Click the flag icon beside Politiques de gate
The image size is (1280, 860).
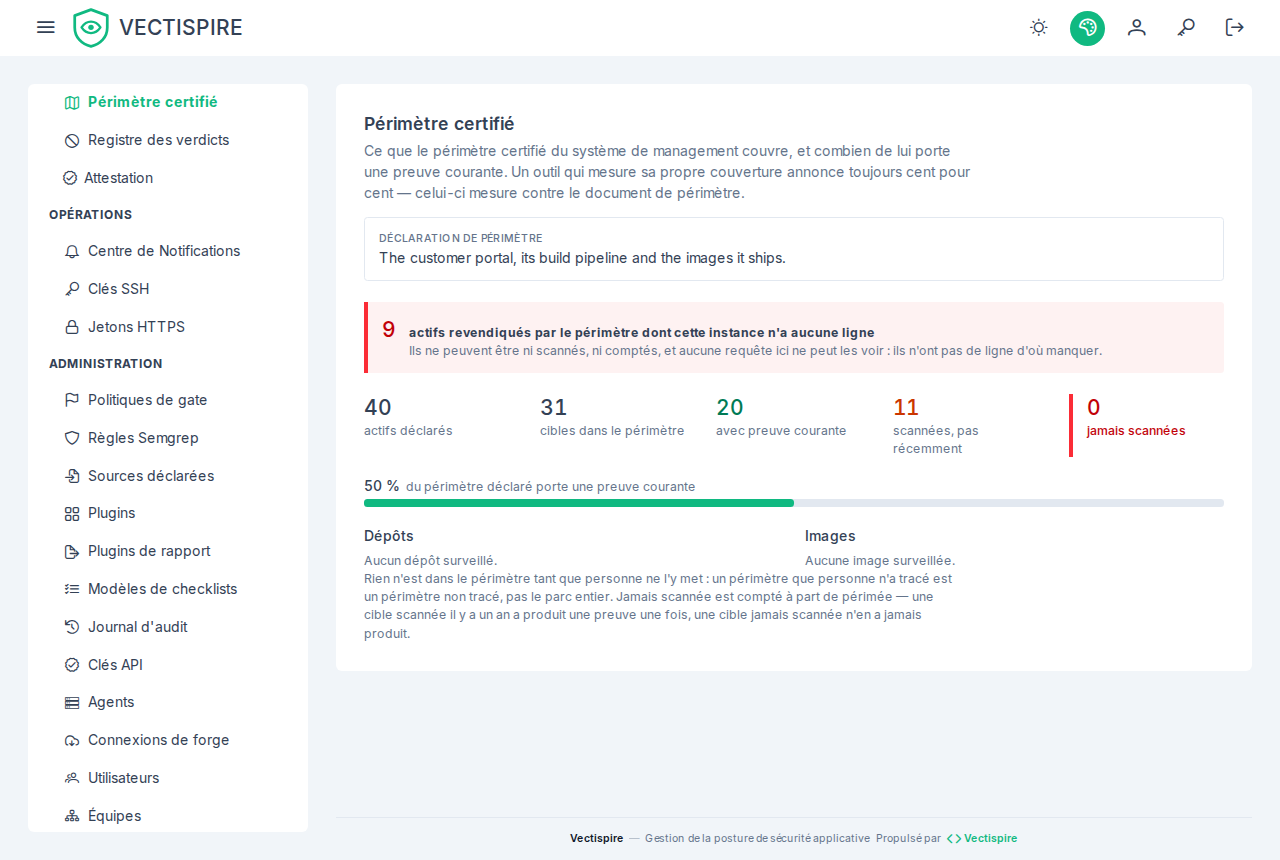[x=72, y=400]
